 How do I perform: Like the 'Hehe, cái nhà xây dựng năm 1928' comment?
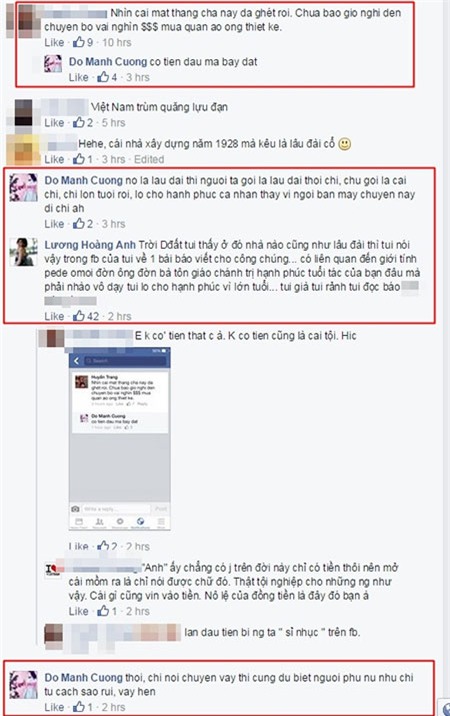coord(54,159)
